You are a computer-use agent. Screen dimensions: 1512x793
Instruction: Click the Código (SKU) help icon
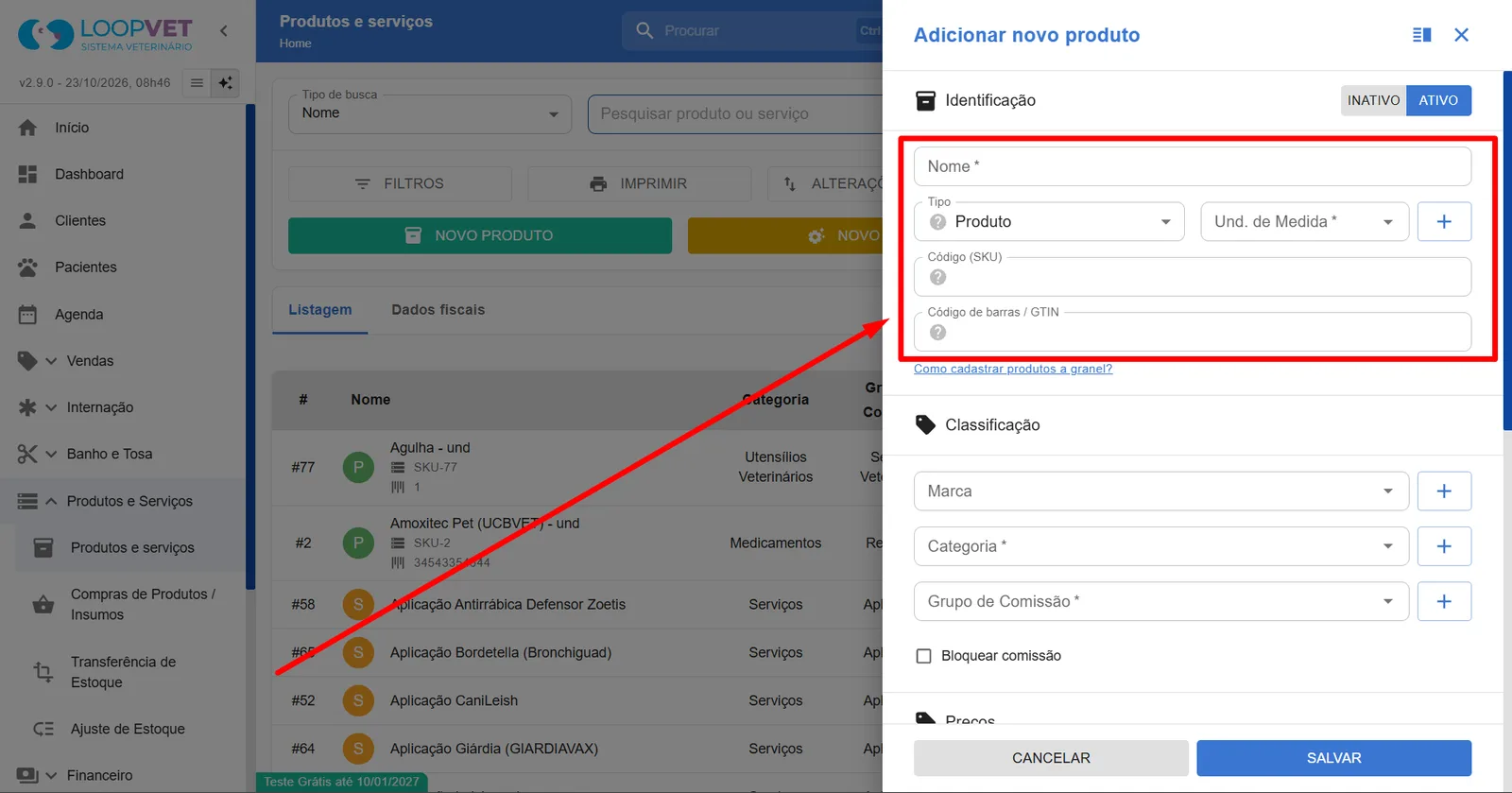[x=937, y=277]
